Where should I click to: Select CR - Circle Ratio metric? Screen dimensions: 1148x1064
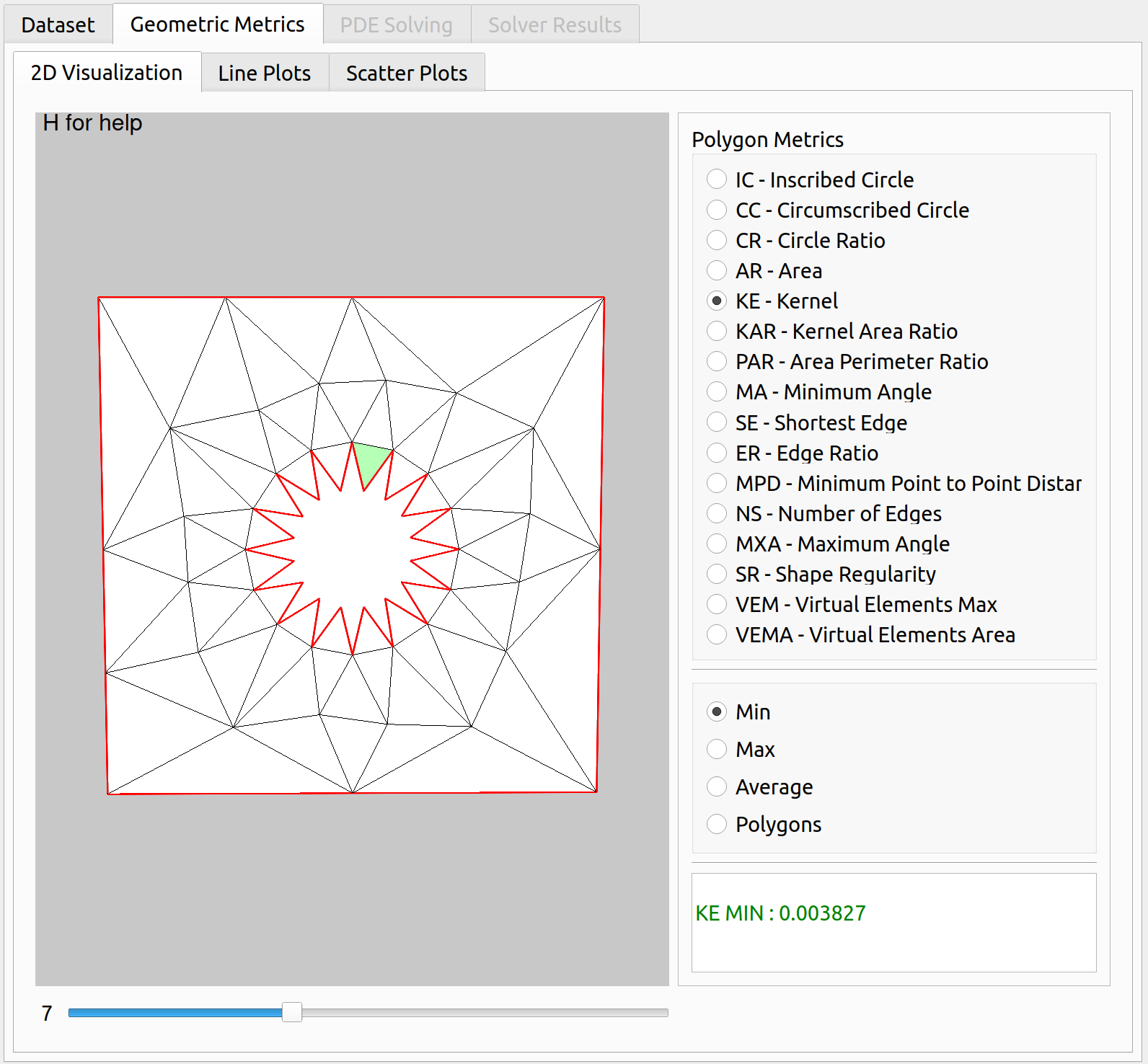pyautogui.click(x=717, y=240)
